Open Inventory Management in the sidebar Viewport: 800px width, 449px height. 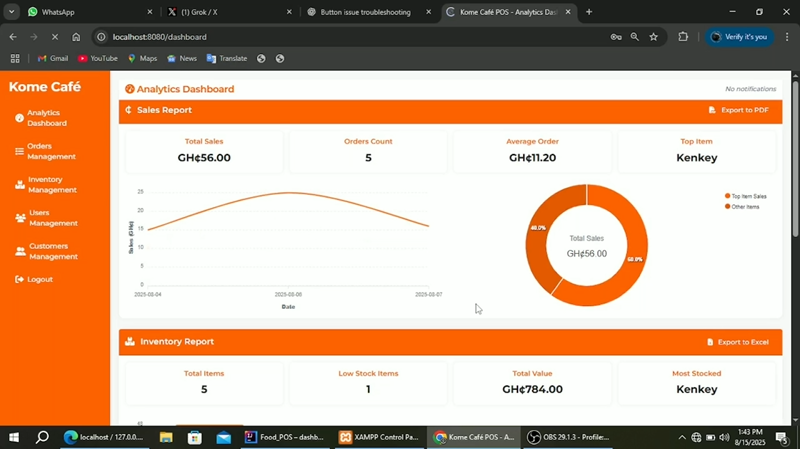(x=46, y=185)
